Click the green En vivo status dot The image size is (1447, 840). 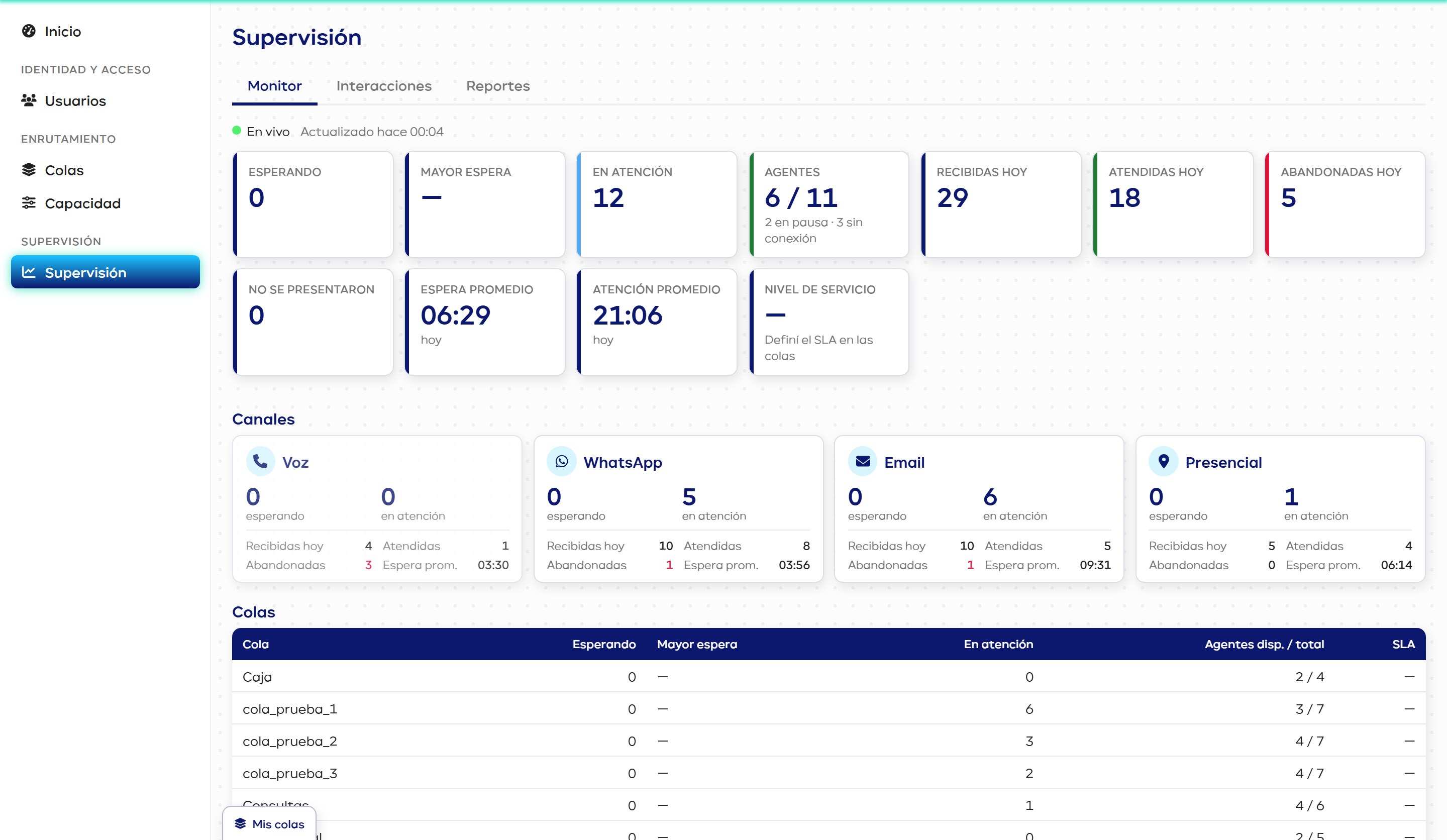pos(237,130)
